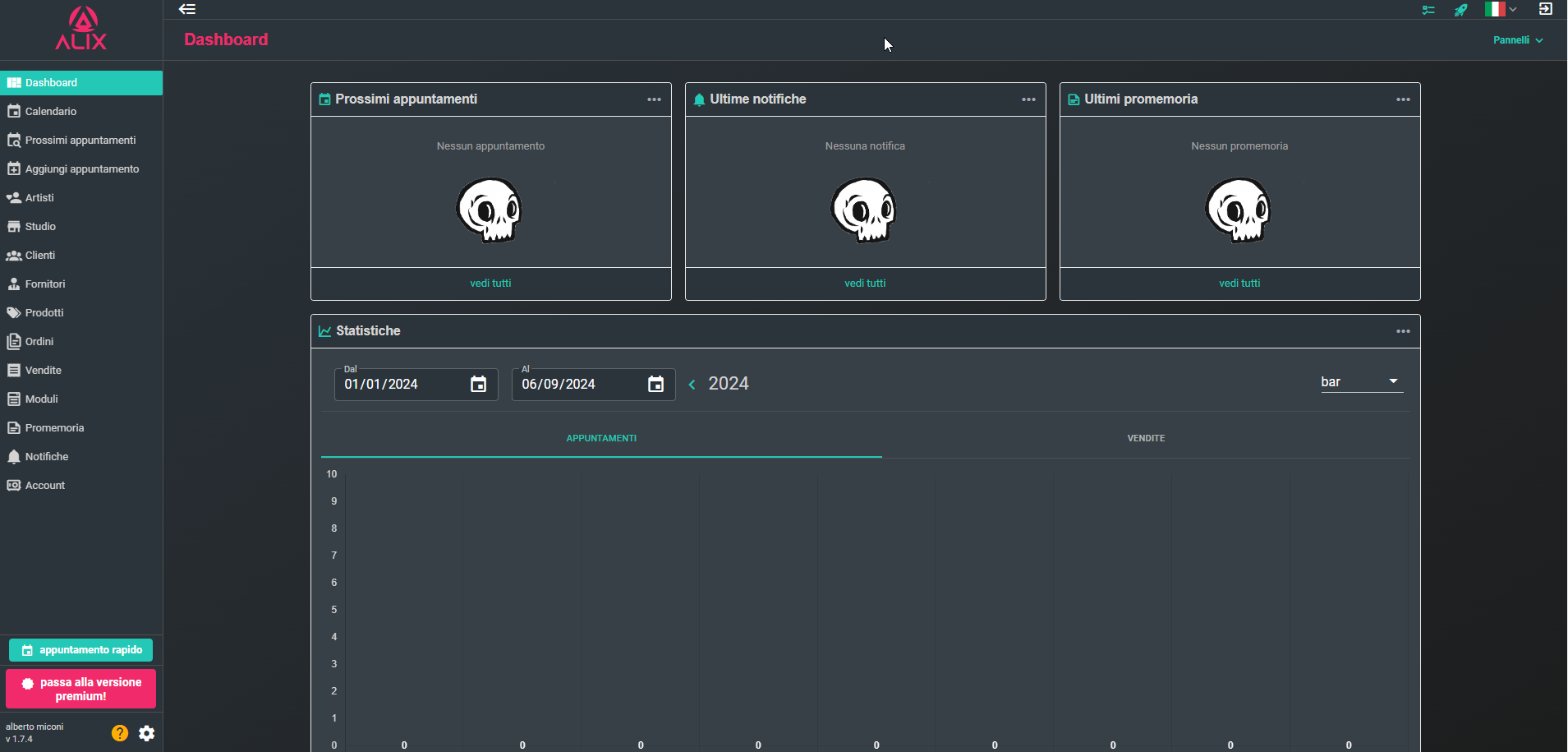The height and width of the screenshot is (752, 1568).
Task: Open the checklist icon in top bar
Action: pos(1428,10)
